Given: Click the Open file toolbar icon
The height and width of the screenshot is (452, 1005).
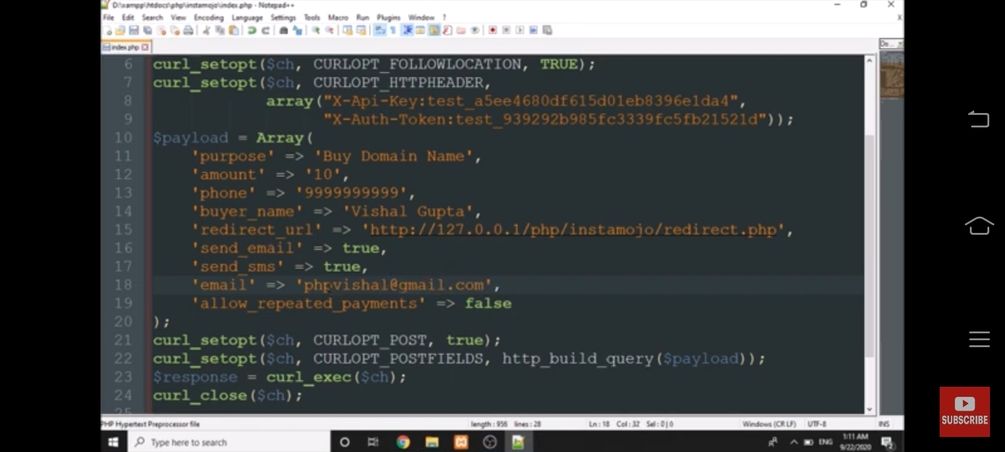Looking at the screenshot, I should (120, 30).
